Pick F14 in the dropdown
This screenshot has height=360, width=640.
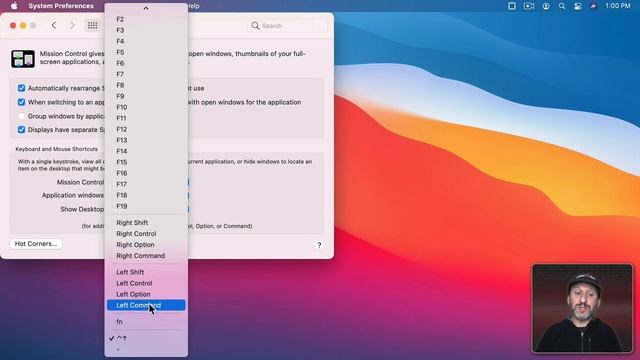(x=146, y=151)
